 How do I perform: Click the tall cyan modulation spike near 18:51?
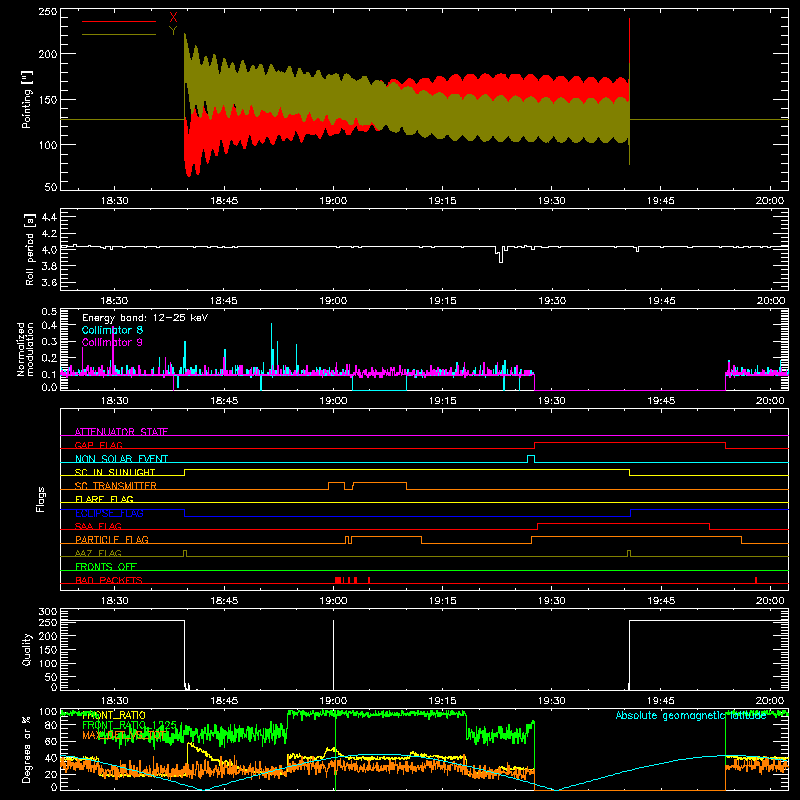pyautogui.click(x=271, y=349)
